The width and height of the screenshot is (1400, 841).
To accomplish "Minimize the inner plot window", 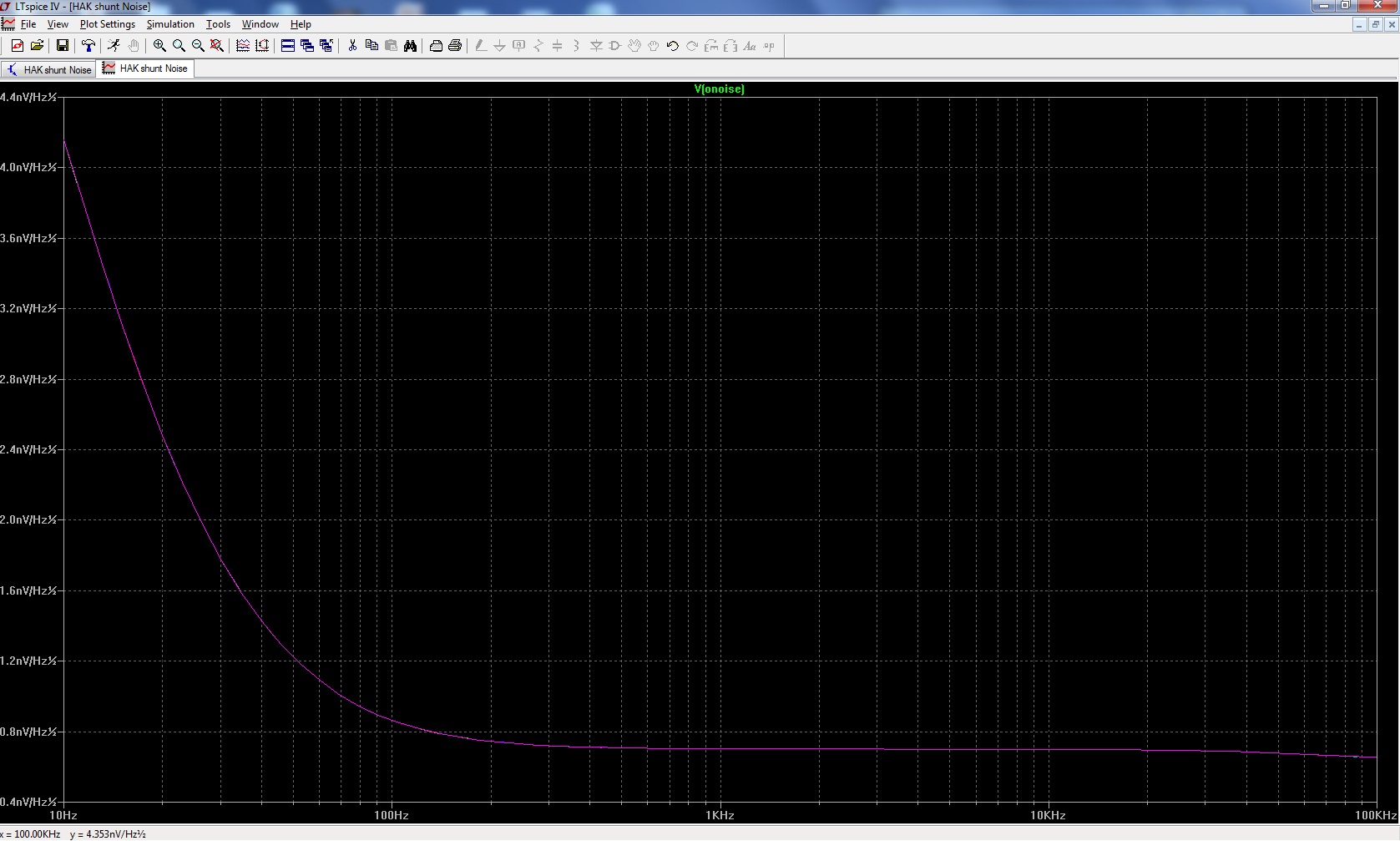I will point(1360,25).
